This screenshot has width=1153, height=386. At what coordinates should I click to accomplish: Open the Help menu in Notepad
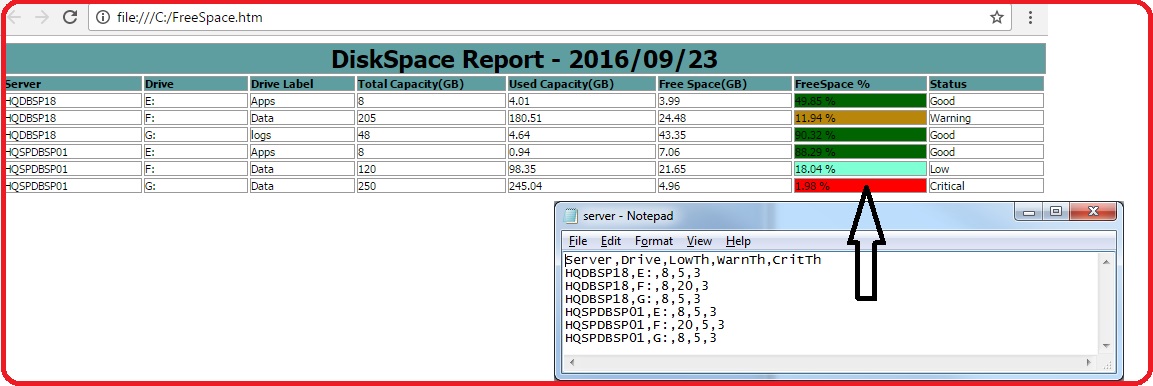click(738, 241)
